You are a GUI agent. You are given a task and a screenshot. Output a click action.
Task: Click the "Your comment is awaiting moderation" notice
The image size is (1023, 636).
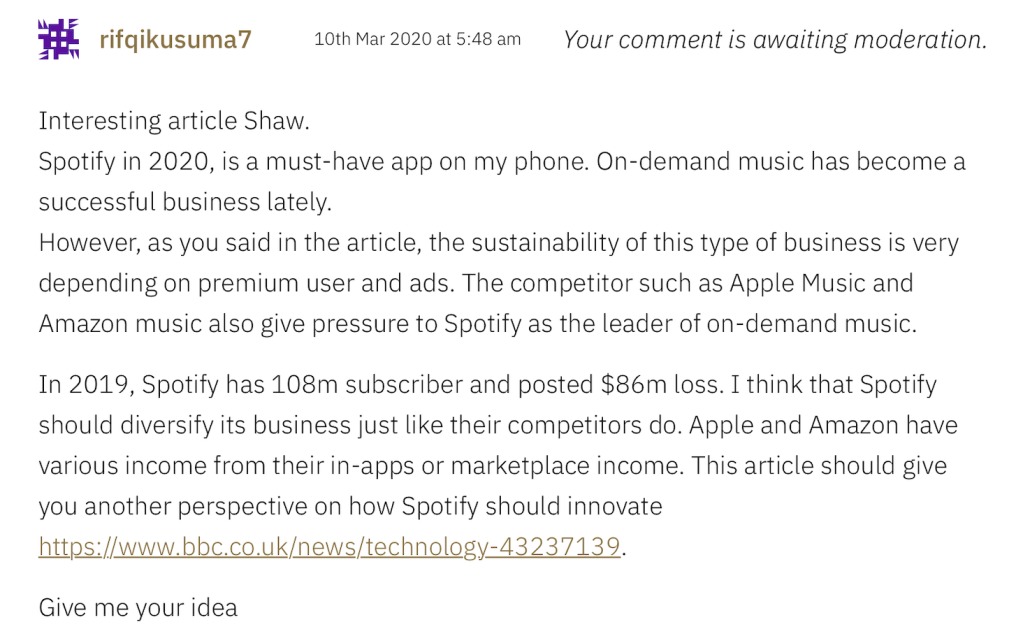[775, 40]
